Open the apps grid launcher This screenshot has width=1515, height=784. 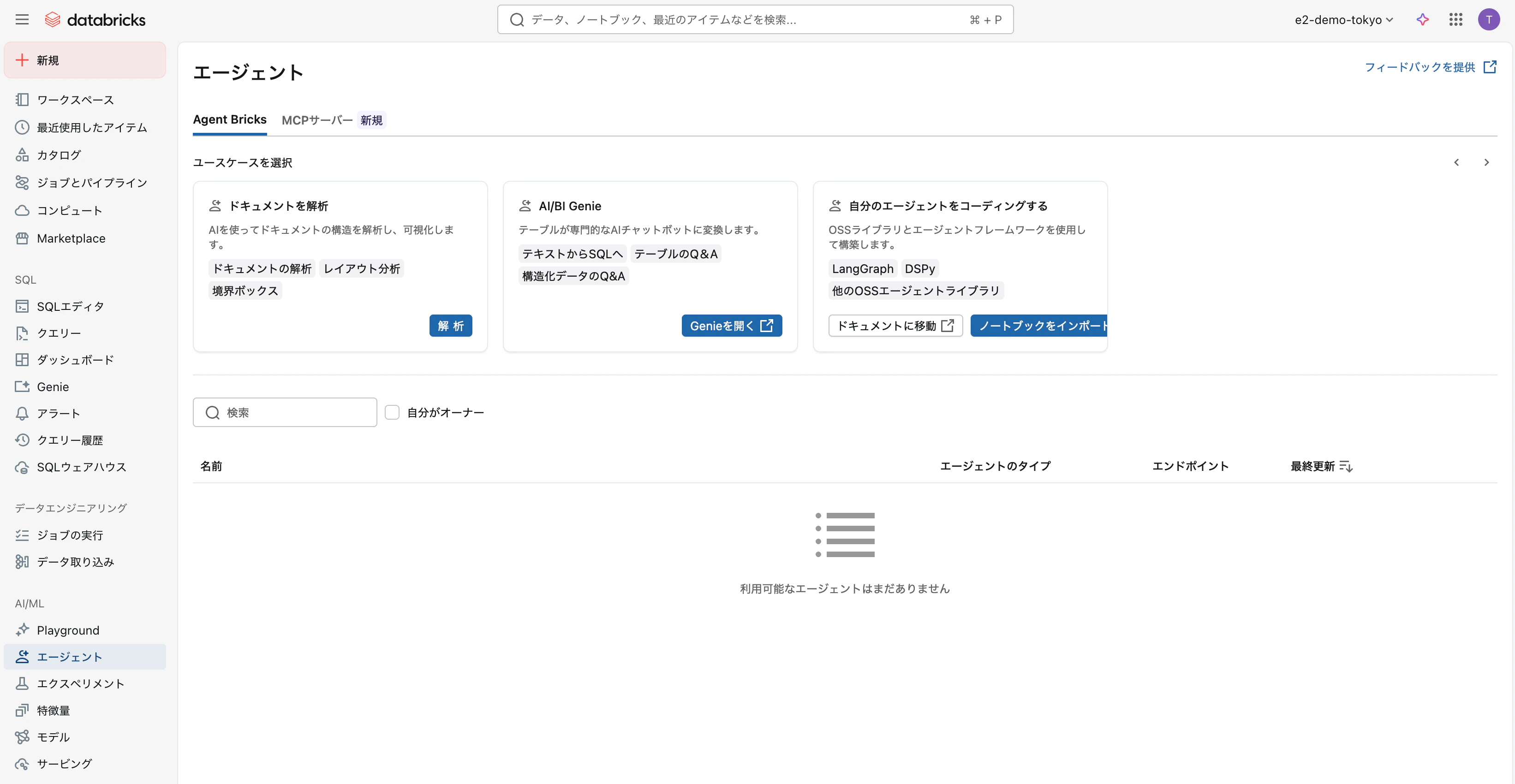pos(1455,19)
